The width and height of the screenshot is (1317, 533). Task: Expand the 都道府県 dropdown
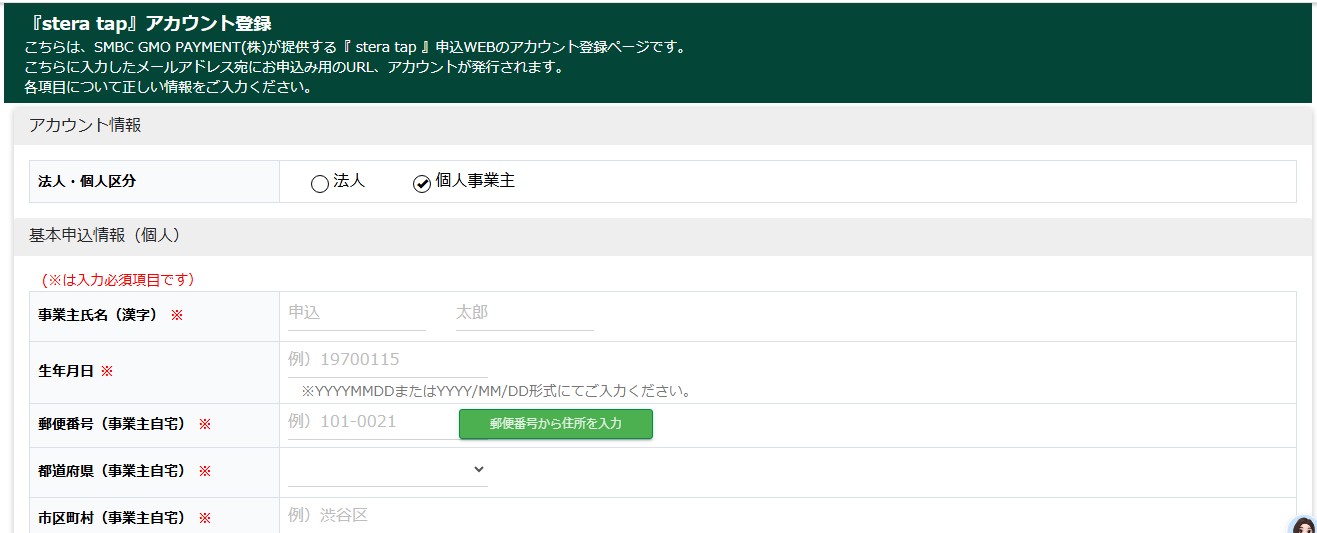(388, 470)
